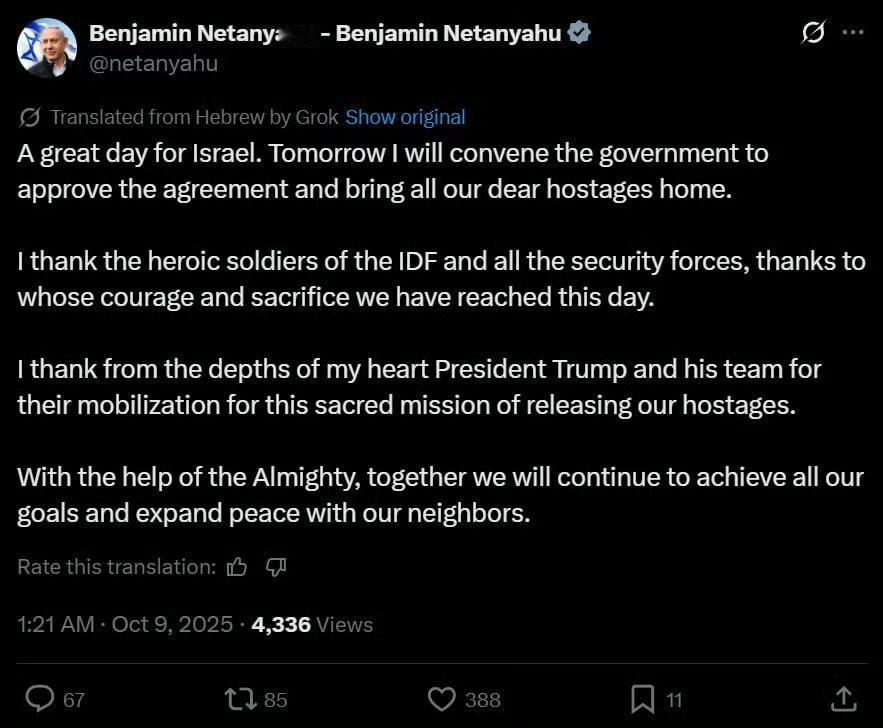Click the Translated from Hebrew by Grok label
The image size is (883, 728).
[x=194, y=117]
